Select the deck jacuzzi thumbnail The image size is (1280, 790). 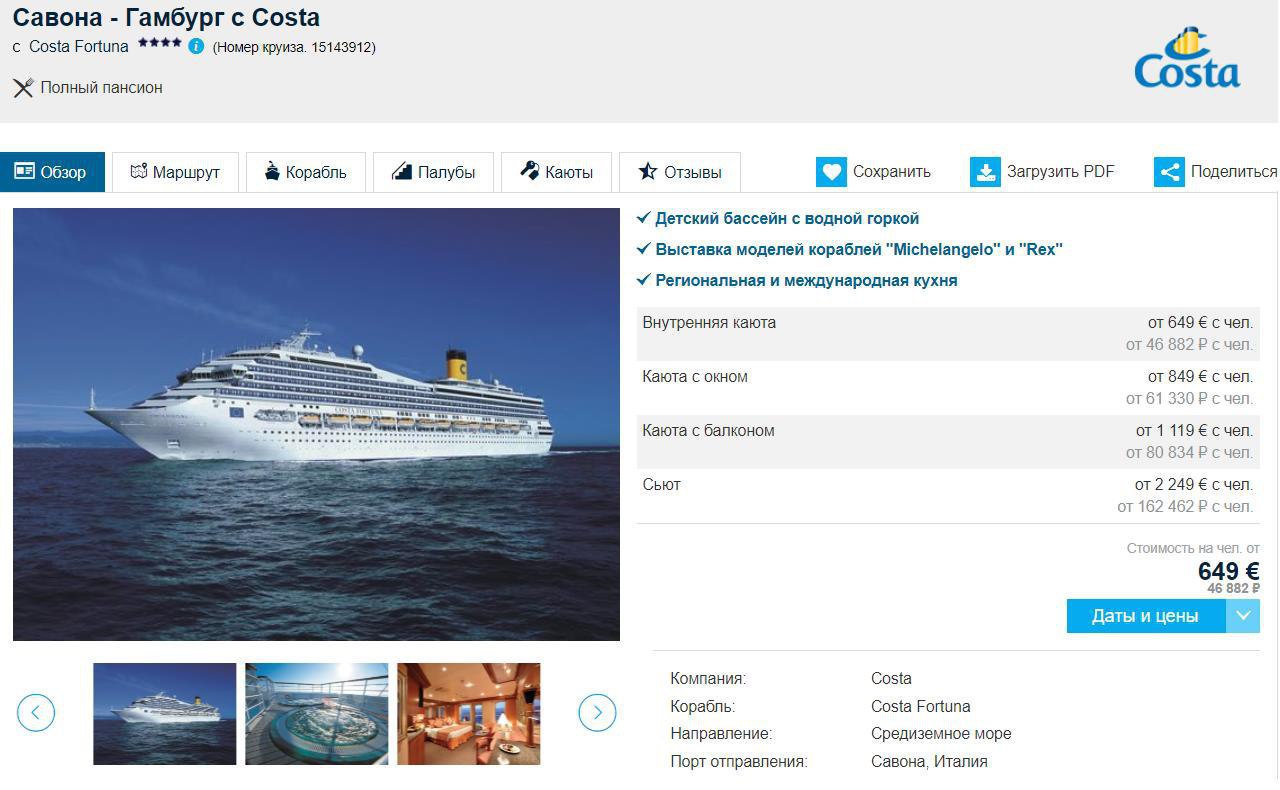pos(317,714)
